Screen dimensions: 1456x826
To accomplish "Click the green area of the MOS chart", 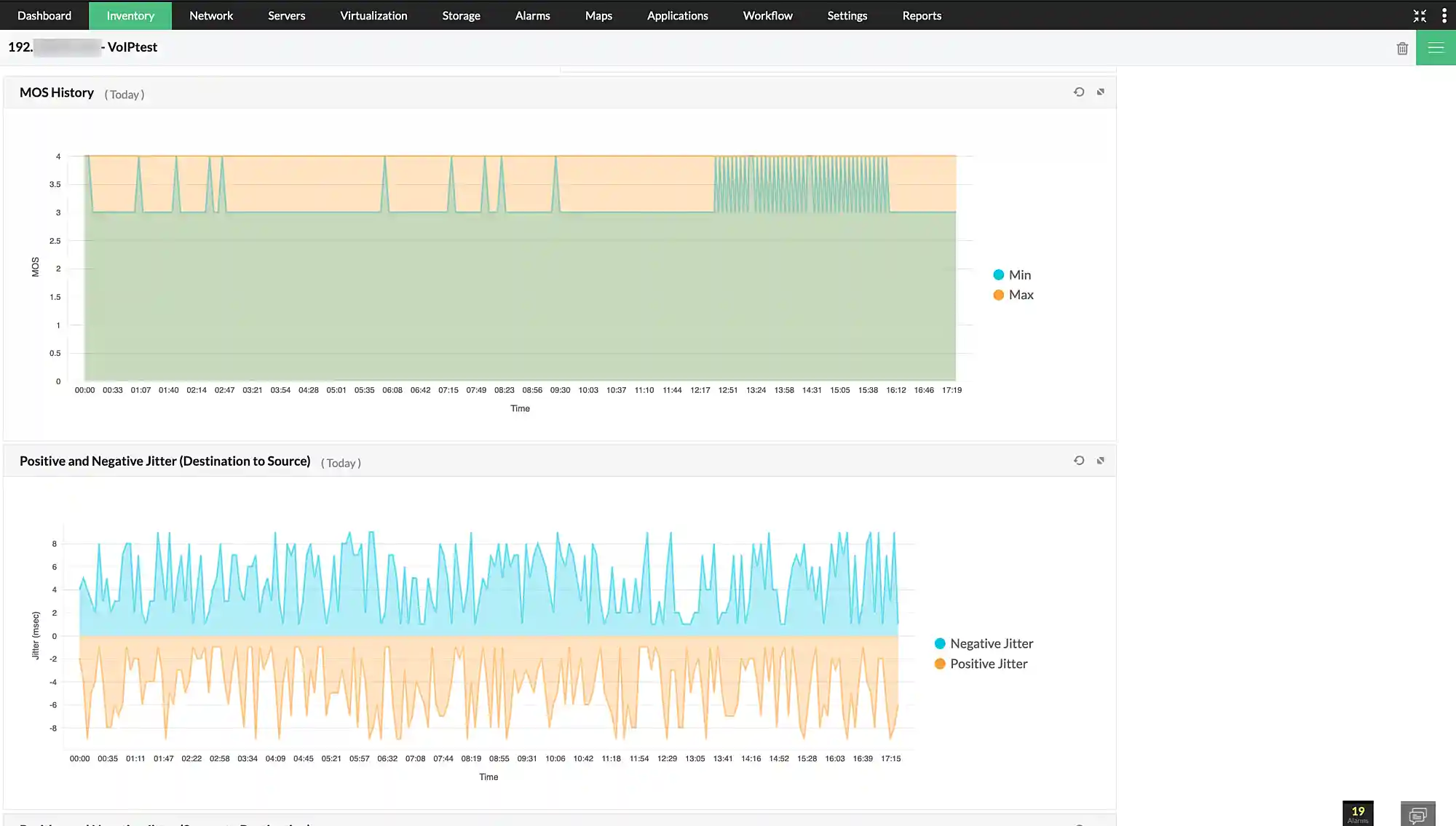I will 510,291.
